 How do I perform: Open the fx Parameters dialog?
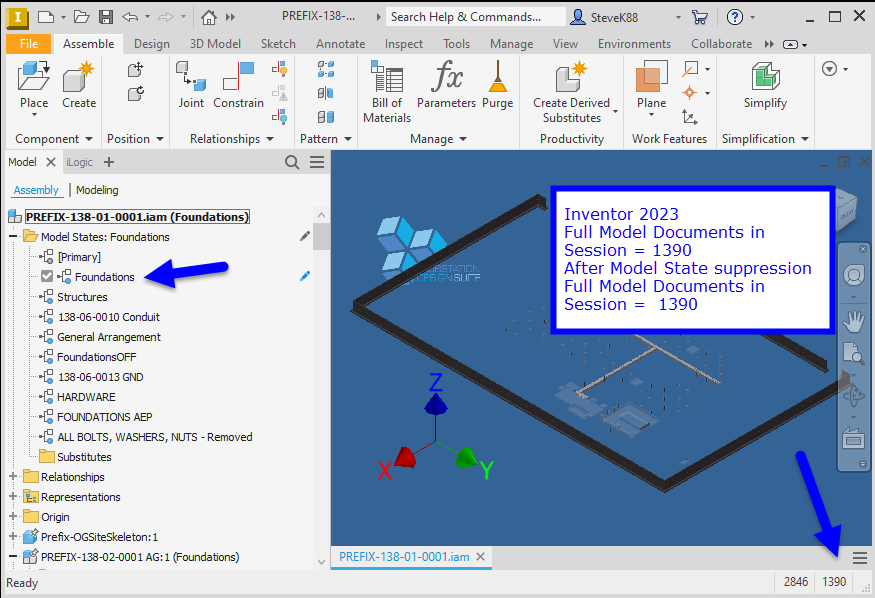click(446, 76)
